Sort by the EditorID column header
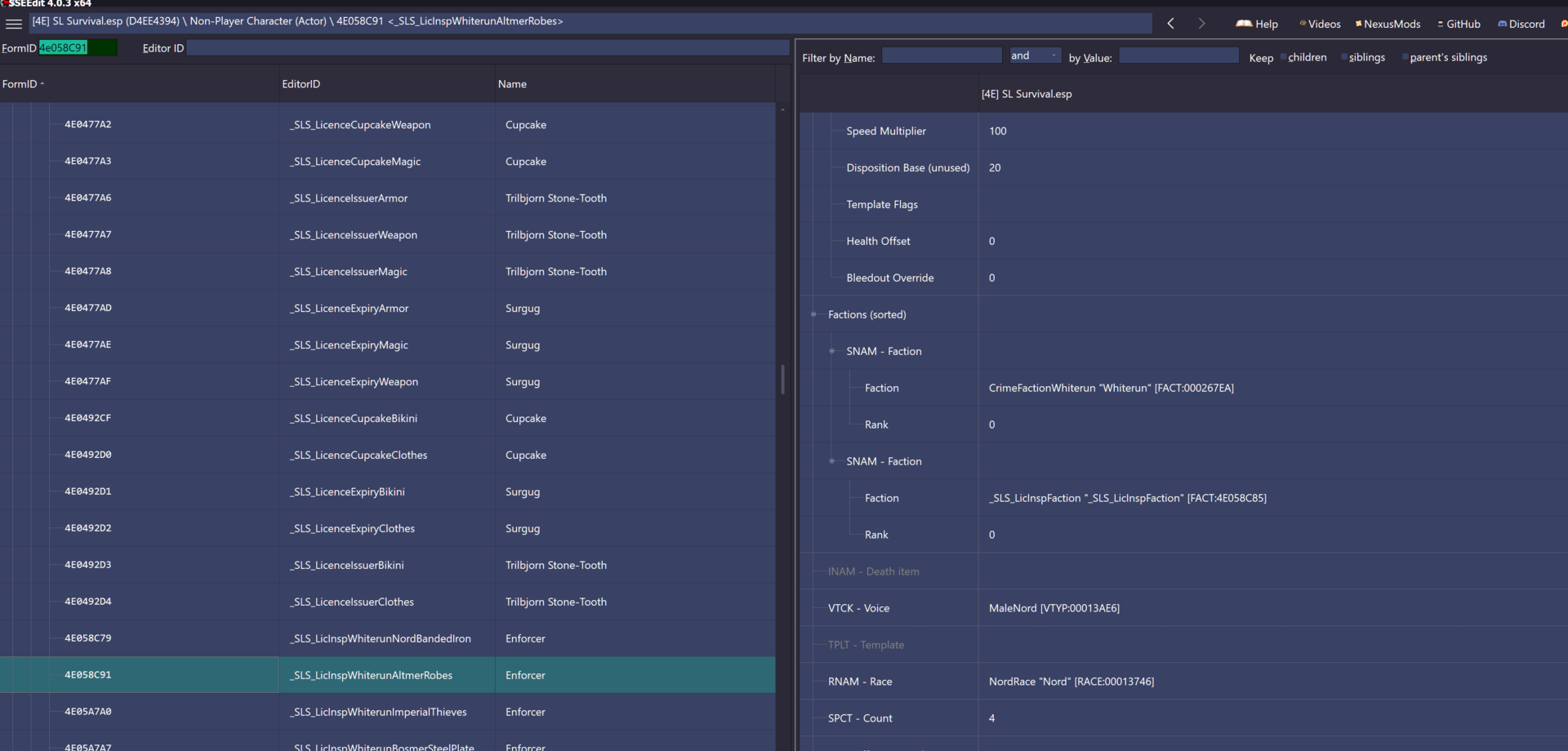The image size is (1568, 751). 387,84
